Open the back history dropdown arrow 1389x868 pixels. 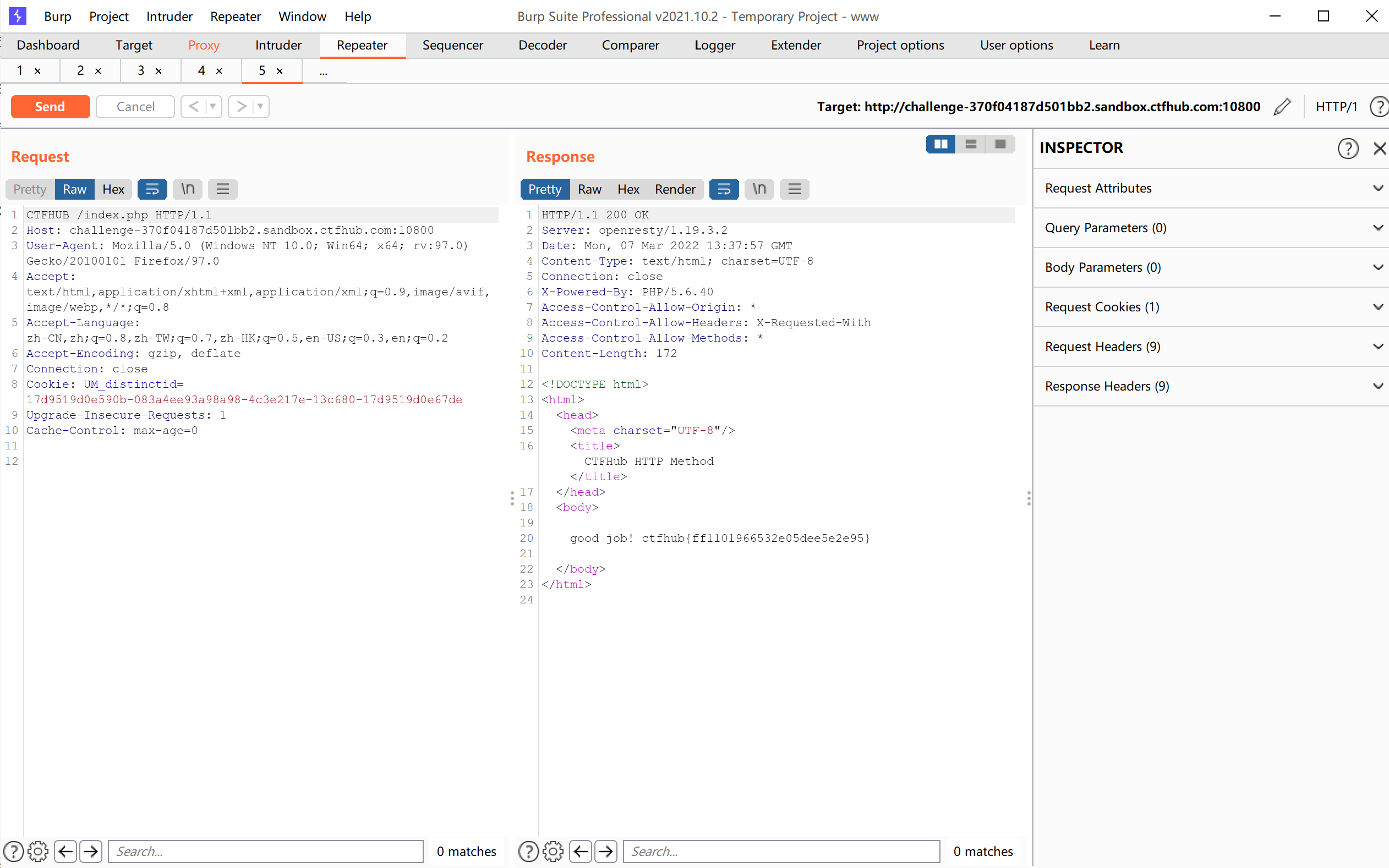pos(213,107)
